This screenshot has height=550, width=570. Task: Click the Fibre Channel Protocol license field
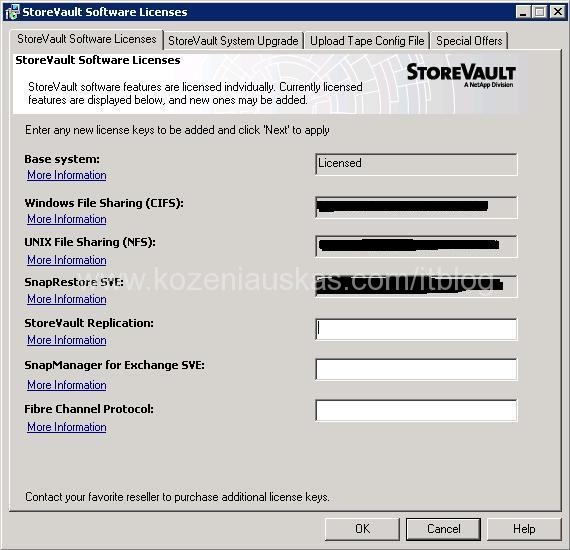[416, 410]
